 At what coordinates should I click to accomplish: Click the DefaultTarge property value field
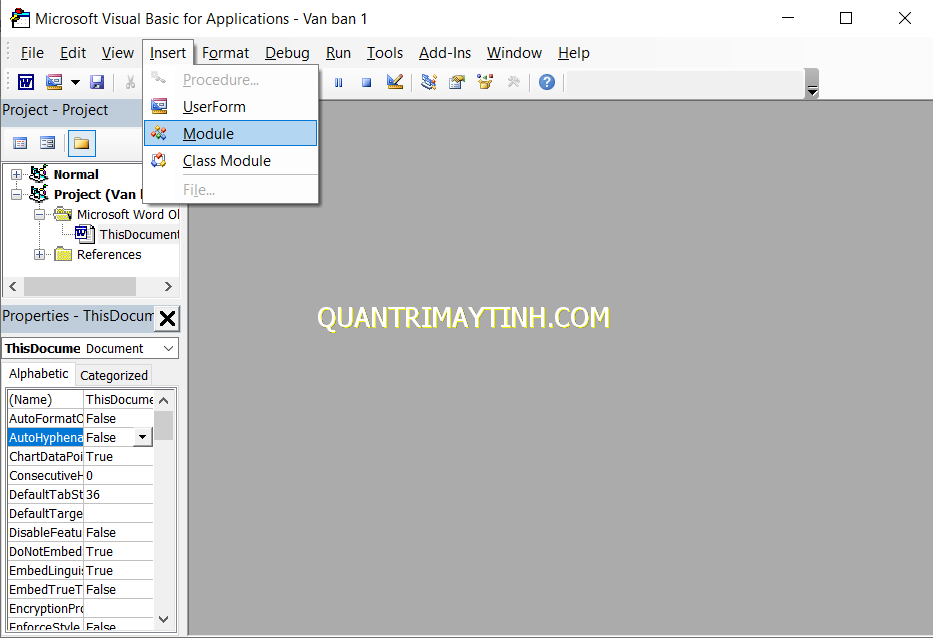point(118,514)
